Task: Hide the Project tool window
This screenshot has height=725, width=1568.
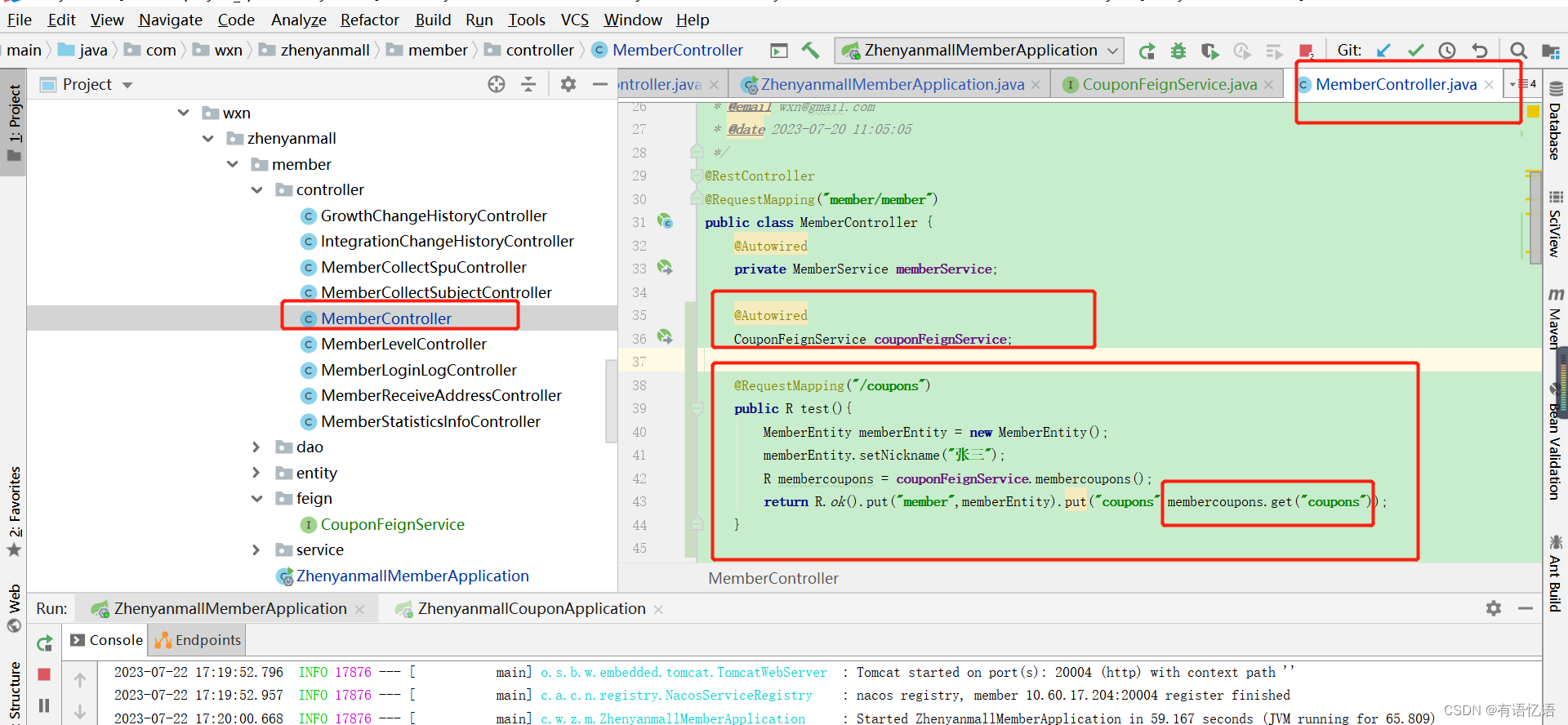Action: pos(600,84)
